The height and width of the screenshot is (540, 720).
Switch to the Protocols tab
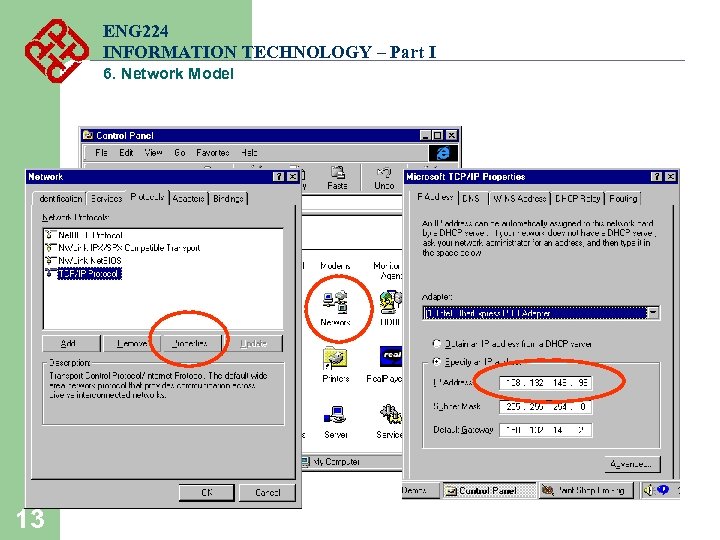click(147, 197)
